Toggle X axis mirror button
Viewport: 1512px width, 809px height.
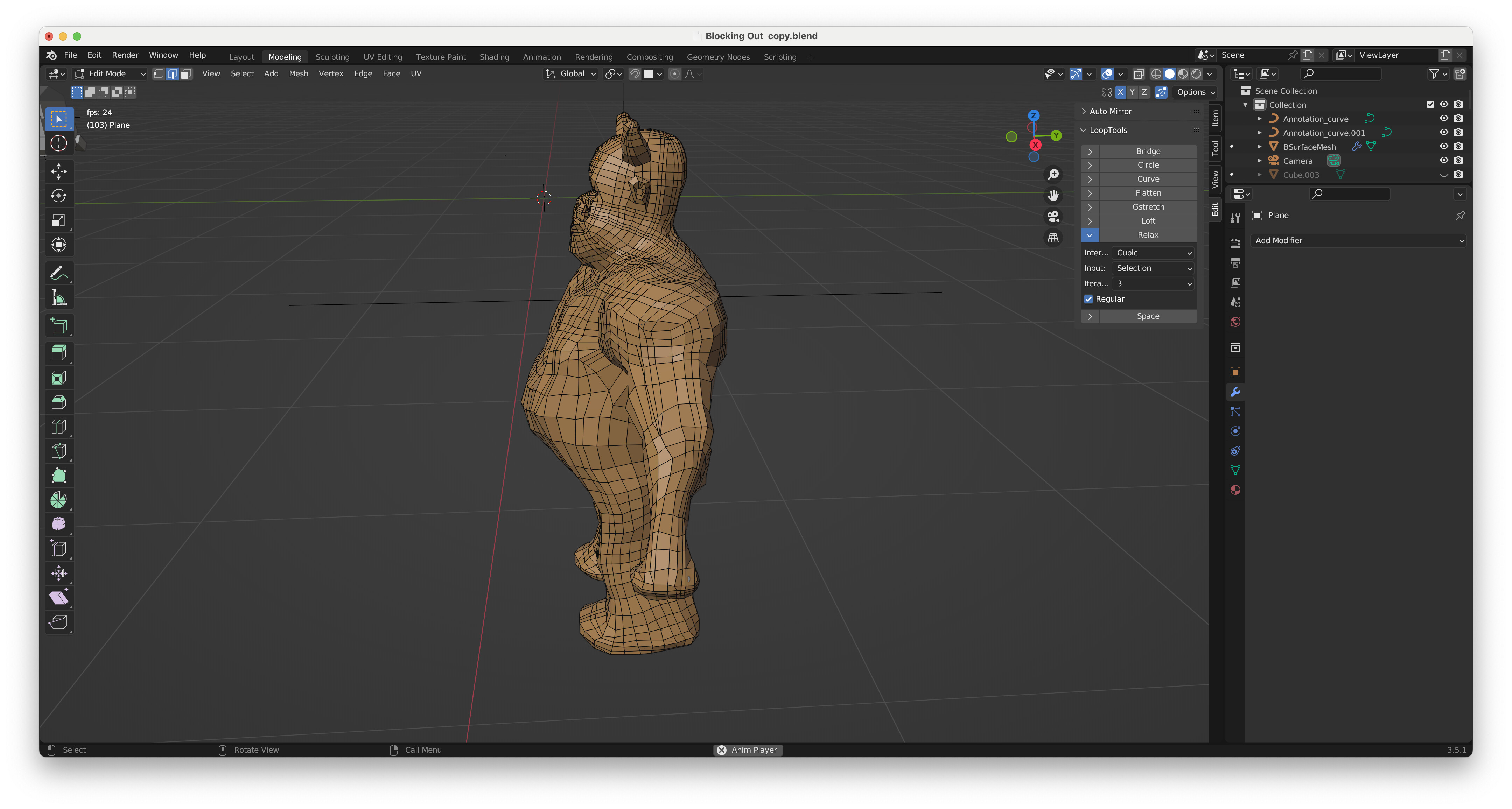[1120, 92]
